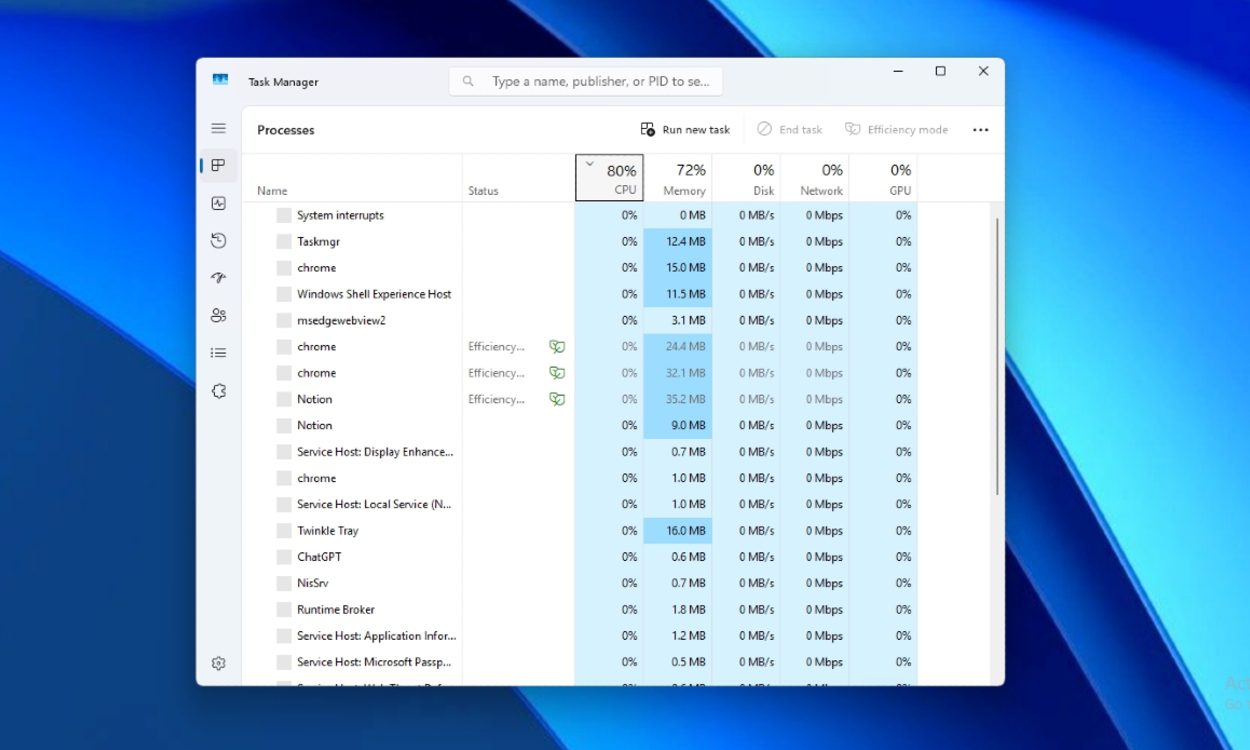Image resolution: width=1250 pixels, height=750 pixels.
Task: Click the Efficiency mode button
Action: click(896, 130)
